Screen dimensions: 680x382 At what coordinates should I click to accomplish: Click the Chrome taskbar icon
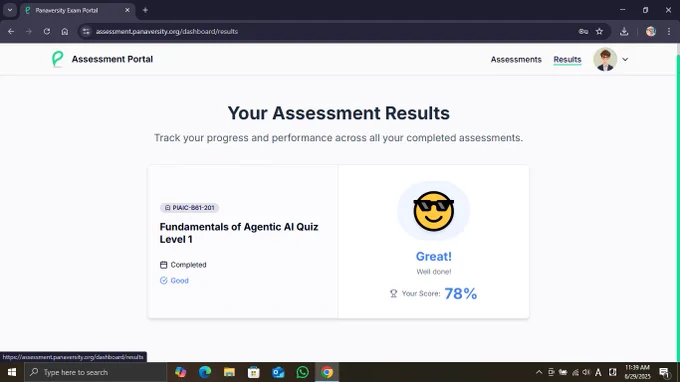tap(327, 372)
